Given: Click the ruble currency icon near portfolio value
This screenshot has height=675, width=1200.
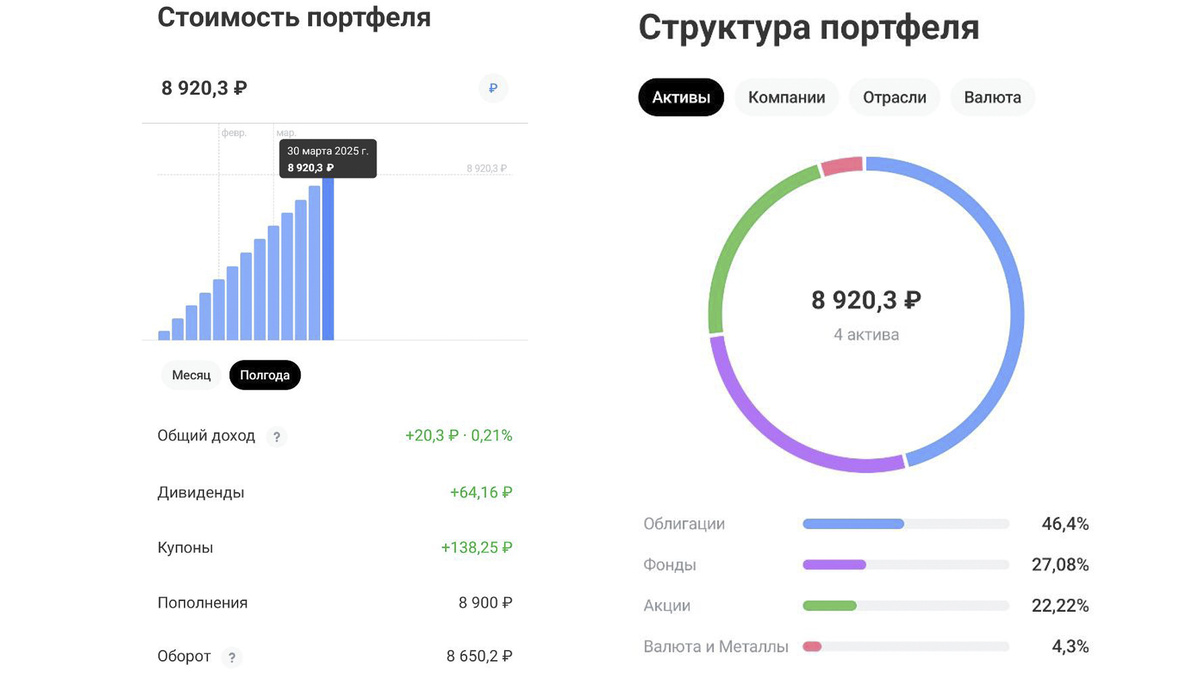Looking at the screenshot, I should (x=492, y=88).
